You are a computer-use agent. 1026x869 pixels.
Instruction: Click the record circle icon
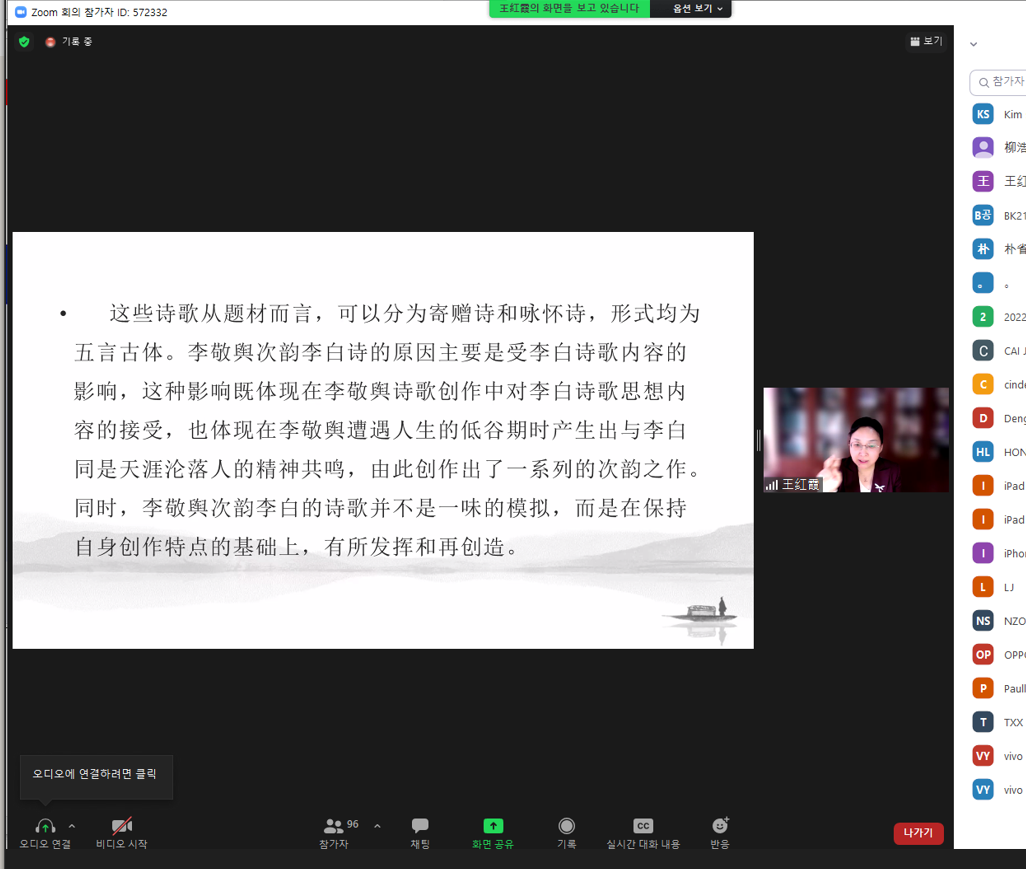tap(567, 826)
